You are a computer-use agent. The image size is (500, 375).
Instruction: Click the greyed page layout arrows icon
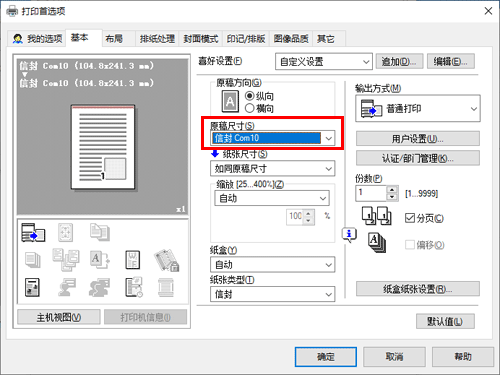pyautogui.click(x=66, y=232)
